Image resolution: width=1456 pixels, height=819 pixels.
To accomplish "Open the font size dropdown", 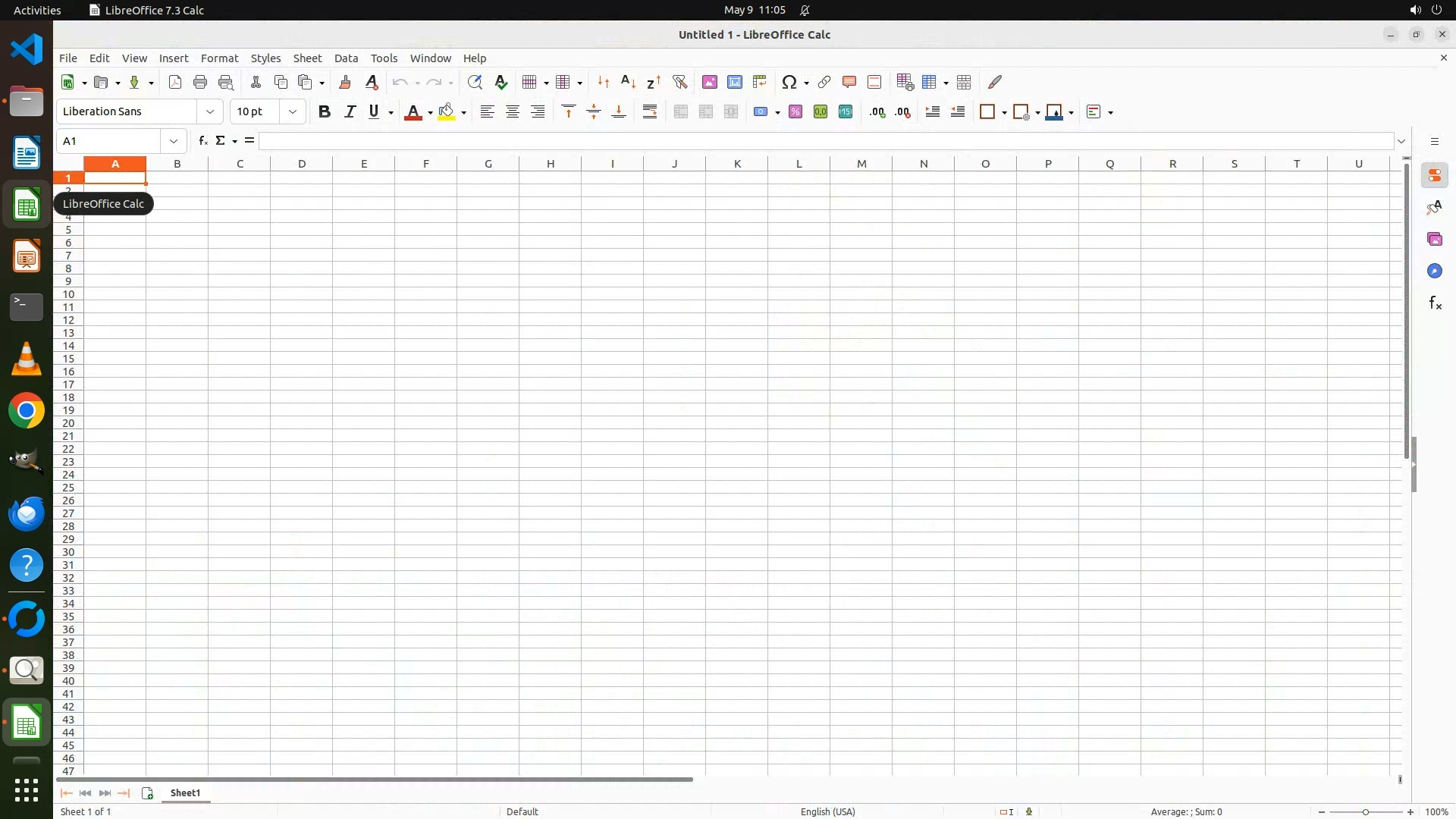I will [x=293, y=112].
